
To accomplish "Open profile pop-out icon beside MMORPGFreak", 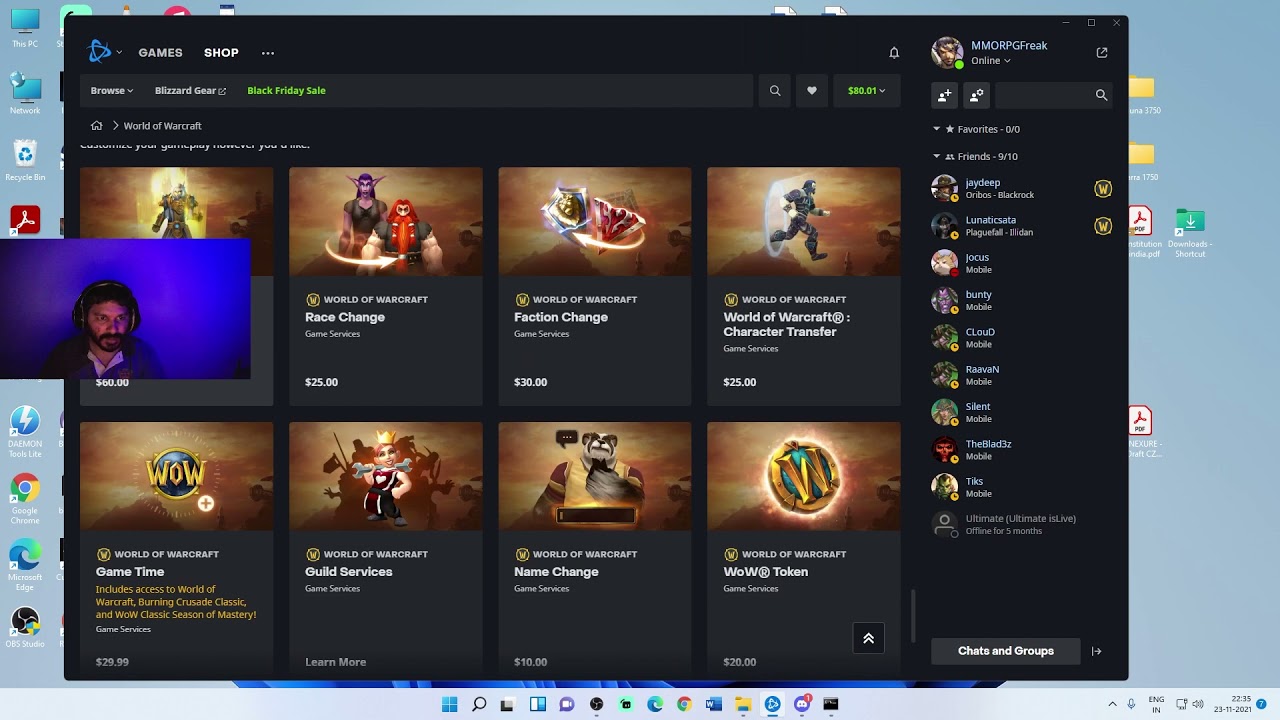I will [x=1102, y=52].
